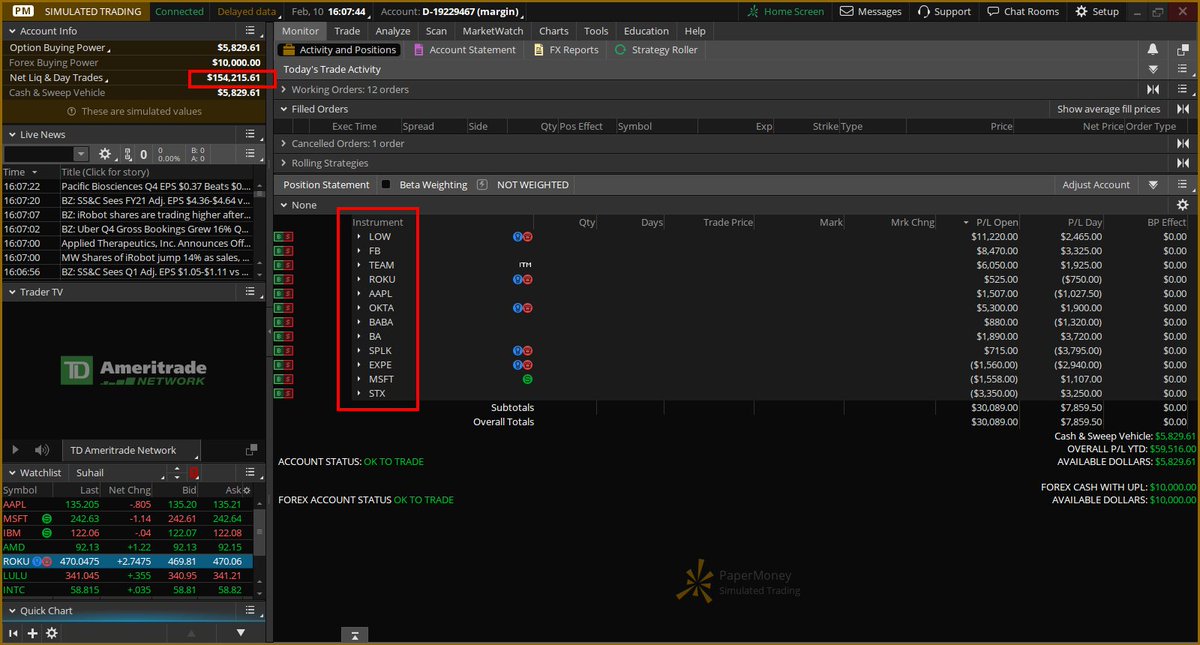
Task: Switch to the Scan tab
Action: click(436, 31)
